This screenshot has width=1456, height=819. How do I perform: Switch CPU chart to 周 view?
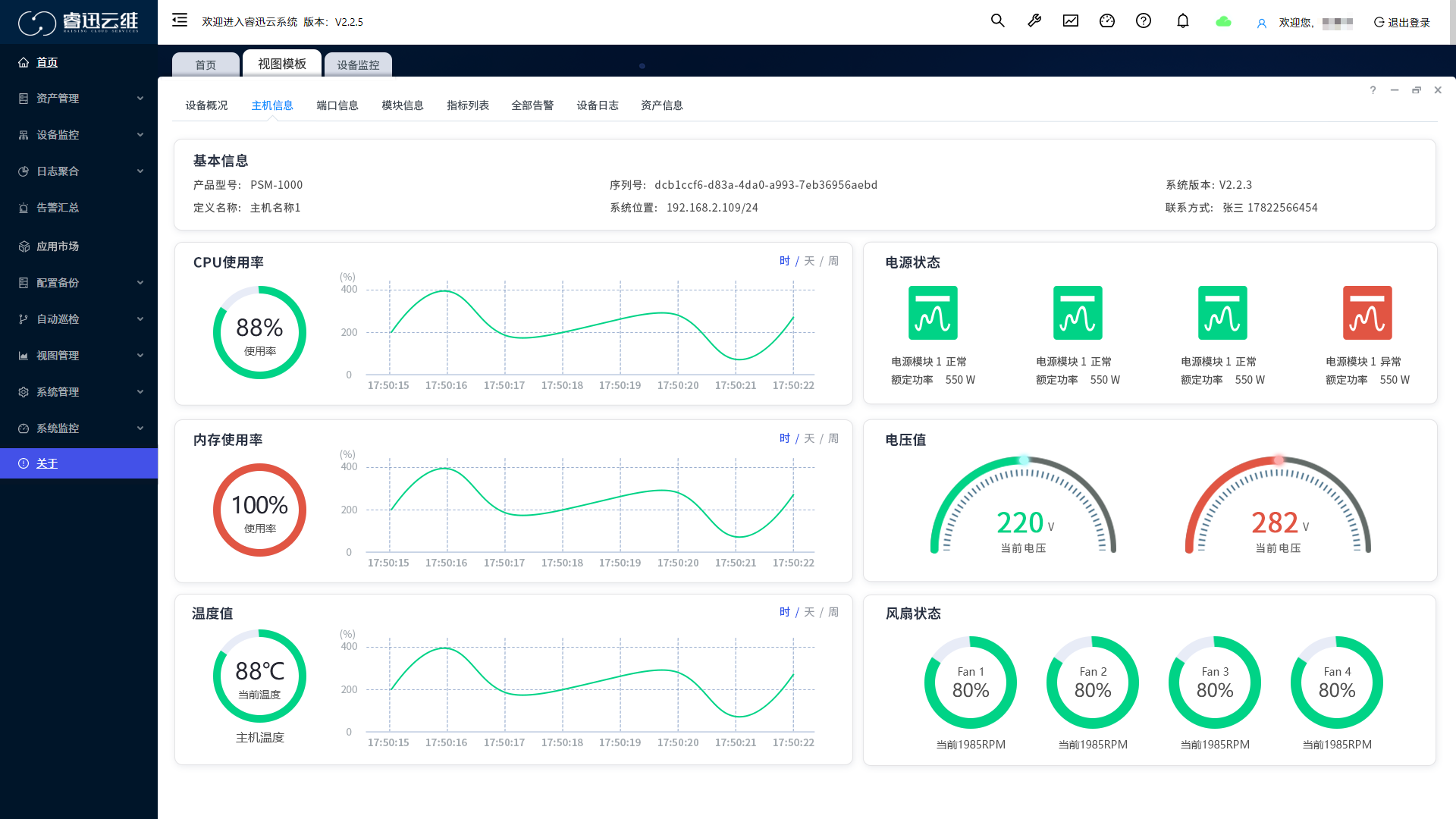[833, 261]
